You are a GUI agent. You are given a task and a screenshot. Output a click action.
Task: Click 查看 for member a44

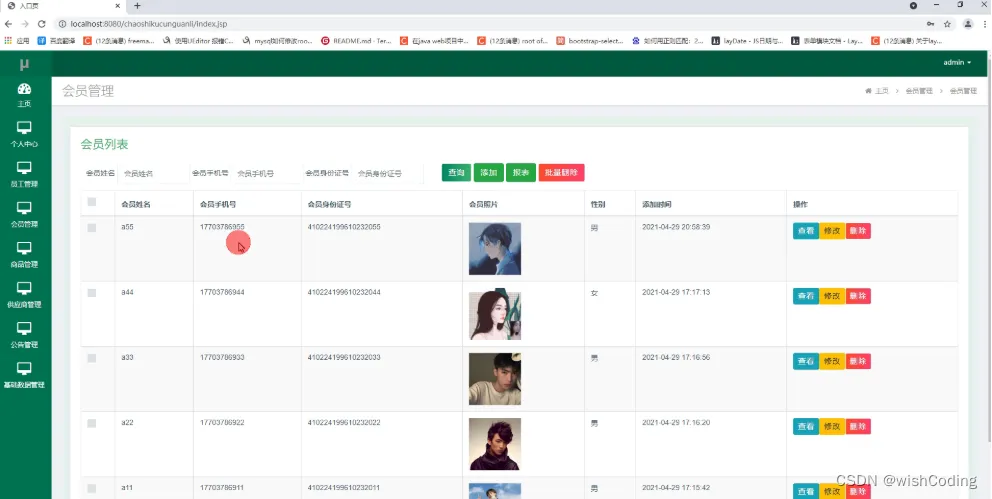(805, 296)
